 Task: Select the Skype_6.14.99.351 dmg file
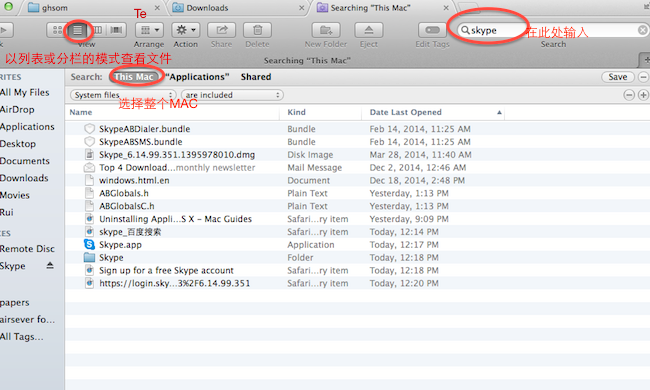pos(177,155)
